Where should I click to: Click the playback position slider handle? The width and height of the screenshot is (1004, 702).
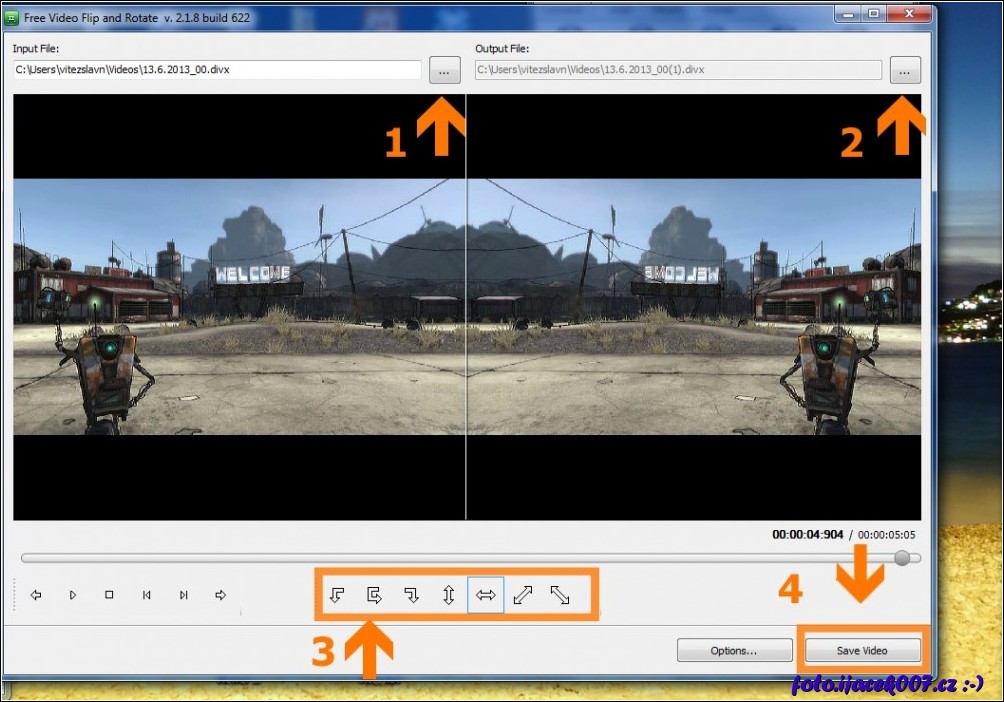[x=903, y=558]
